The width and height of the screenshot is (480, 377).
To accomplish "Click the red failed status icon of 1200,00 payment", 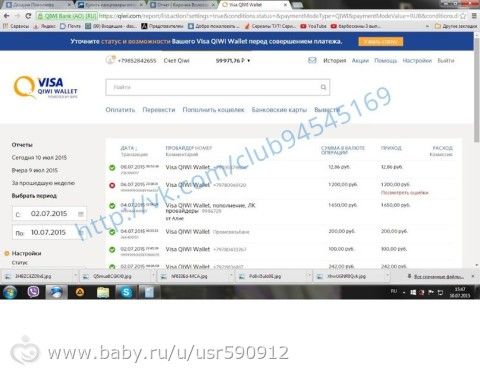I will (x=112, y=185).
